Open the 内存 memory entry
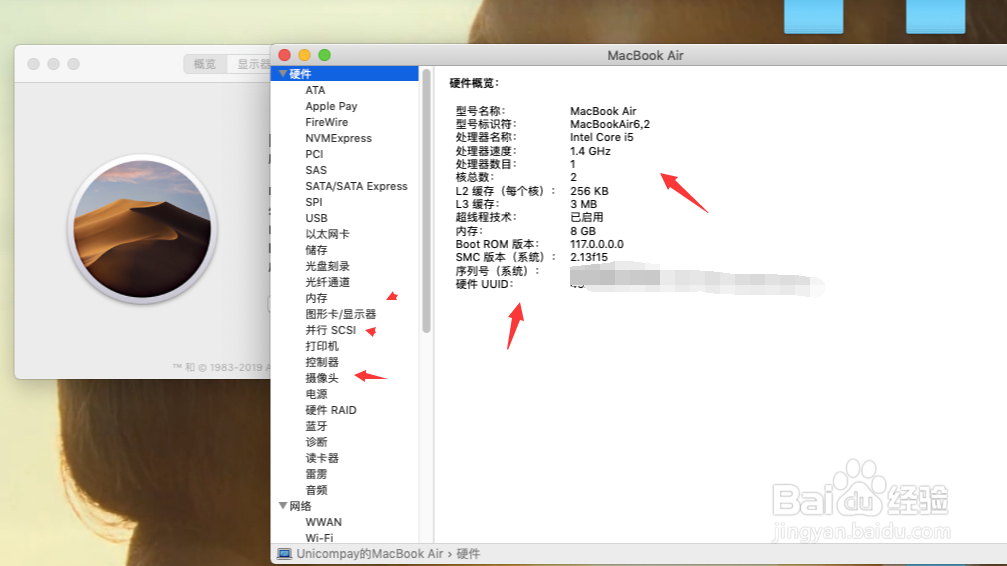Screen dimensions: 1007x566 pos(316,298)
